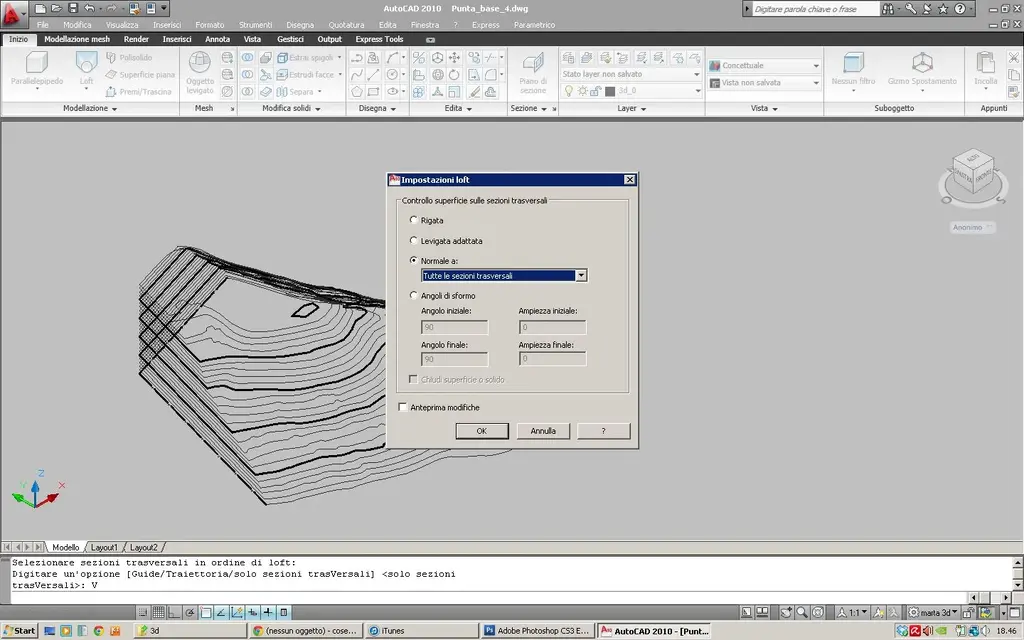Click the Angolo finale field
1024x640 pixels.
455,359
